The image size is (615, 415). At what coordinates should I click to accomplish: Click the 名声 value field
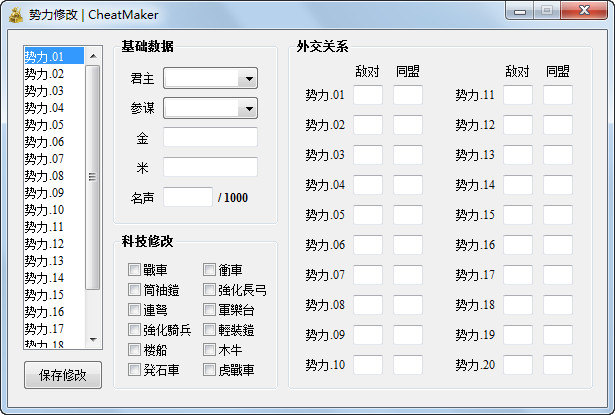pos(188,197)
